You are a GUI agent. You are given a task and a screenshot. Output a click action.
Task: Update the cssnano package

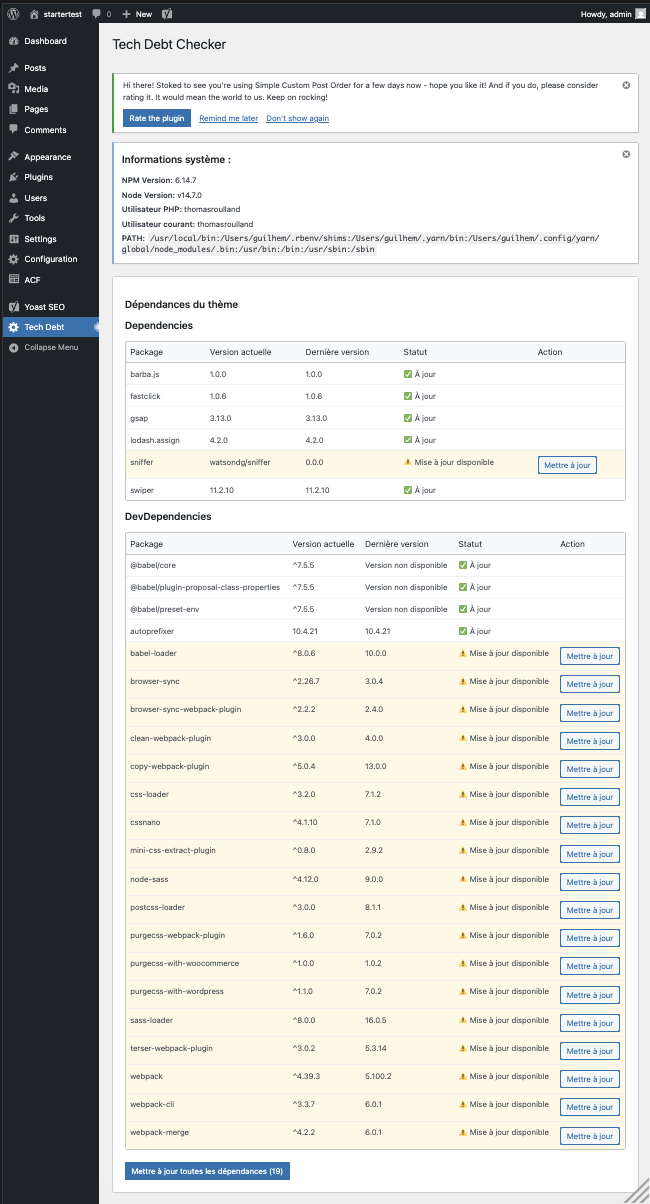click(x=589, y=825)
